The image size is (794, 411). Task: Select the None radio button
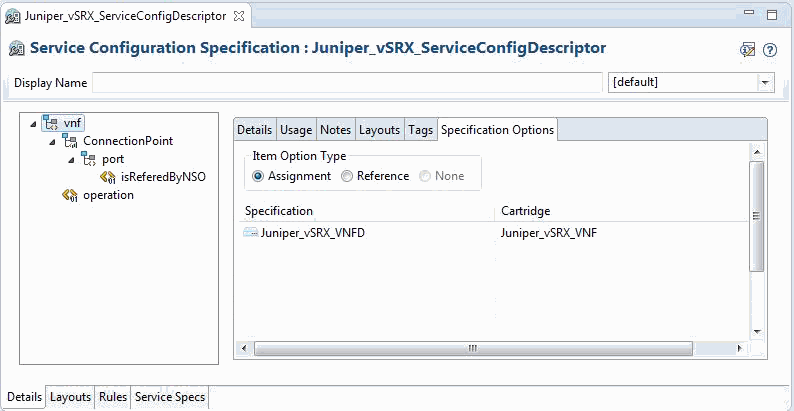(x=424, y=176)
